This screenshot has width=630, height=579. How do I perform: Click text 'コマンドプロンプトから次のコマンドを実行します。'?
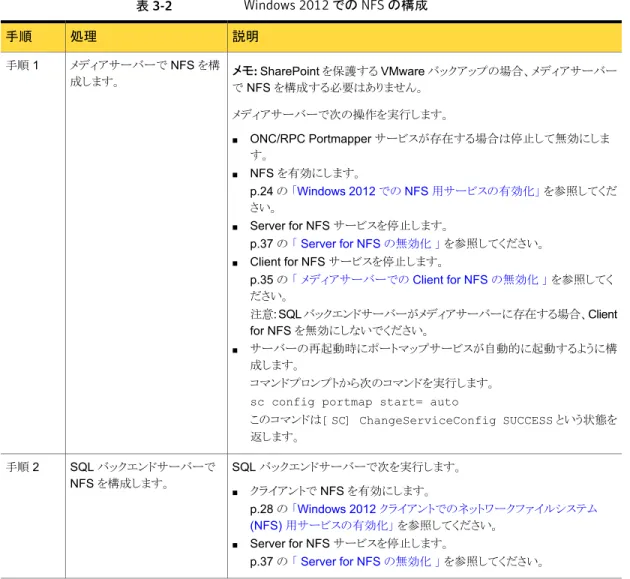click(372, 383)
